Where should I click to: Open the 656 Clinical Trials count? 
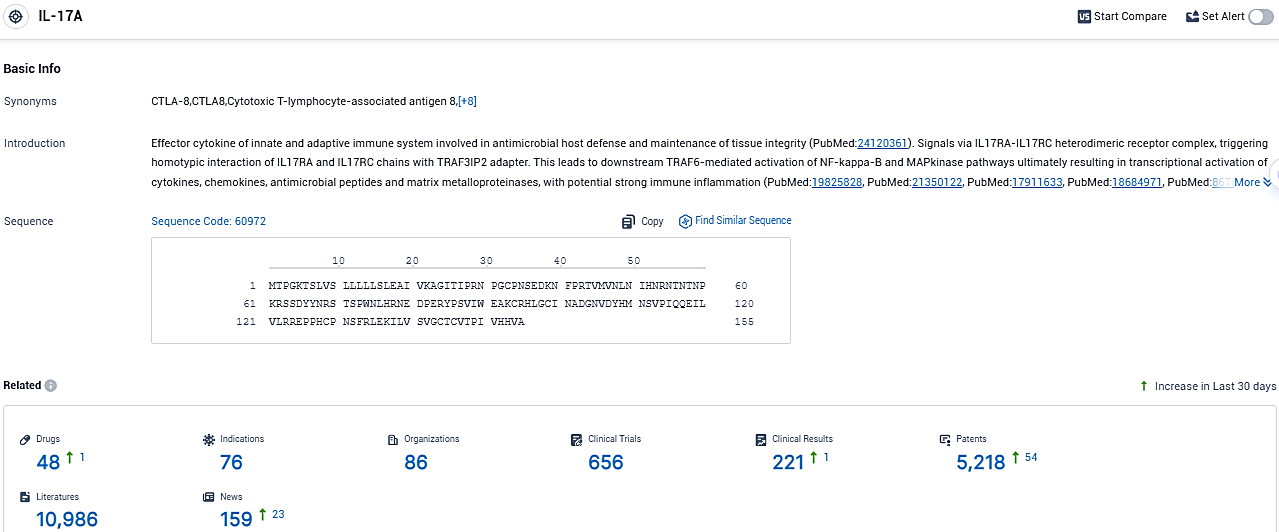click(606, 462)
